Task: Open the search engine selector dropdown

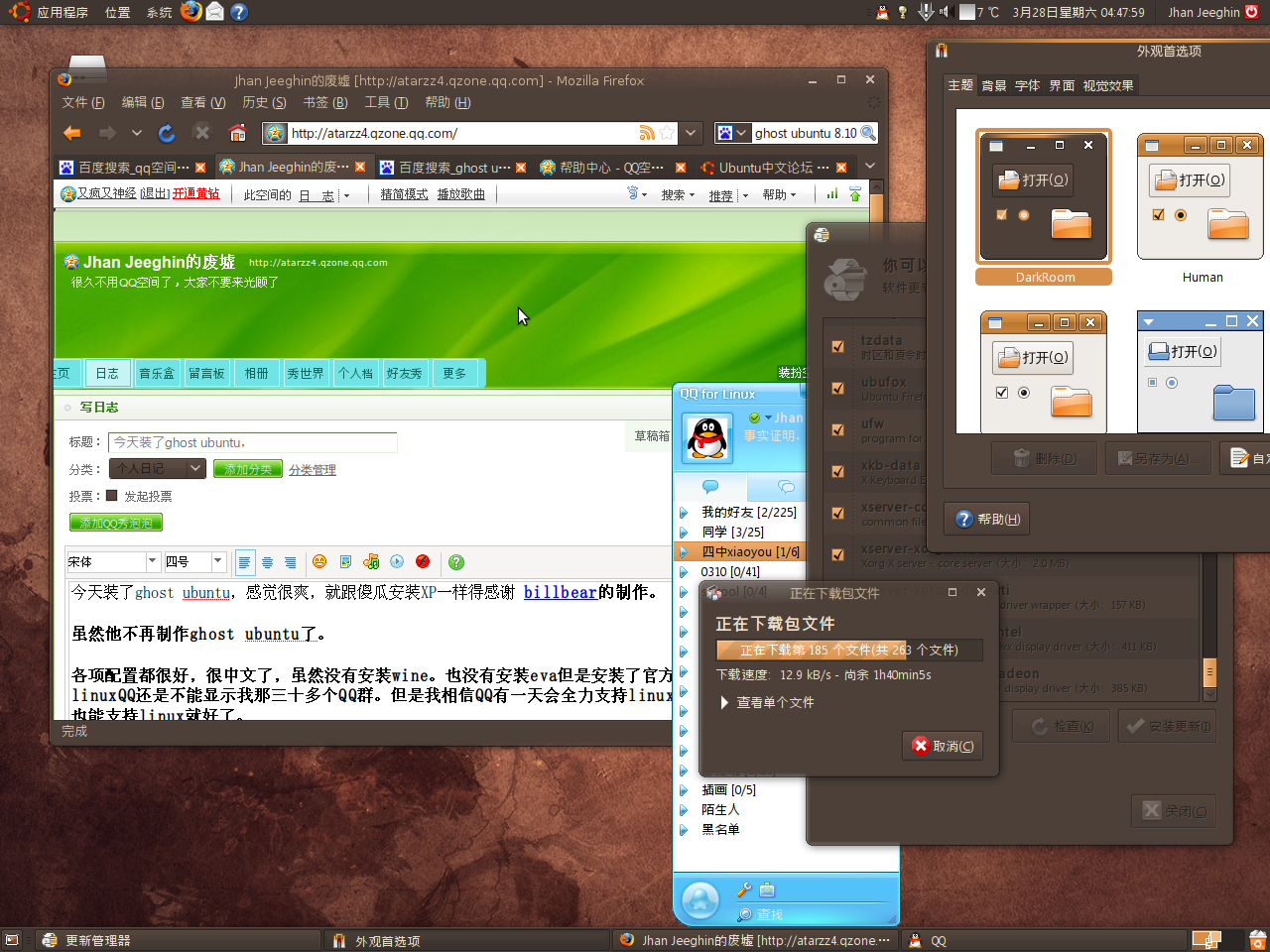Action: pos(732,133)
